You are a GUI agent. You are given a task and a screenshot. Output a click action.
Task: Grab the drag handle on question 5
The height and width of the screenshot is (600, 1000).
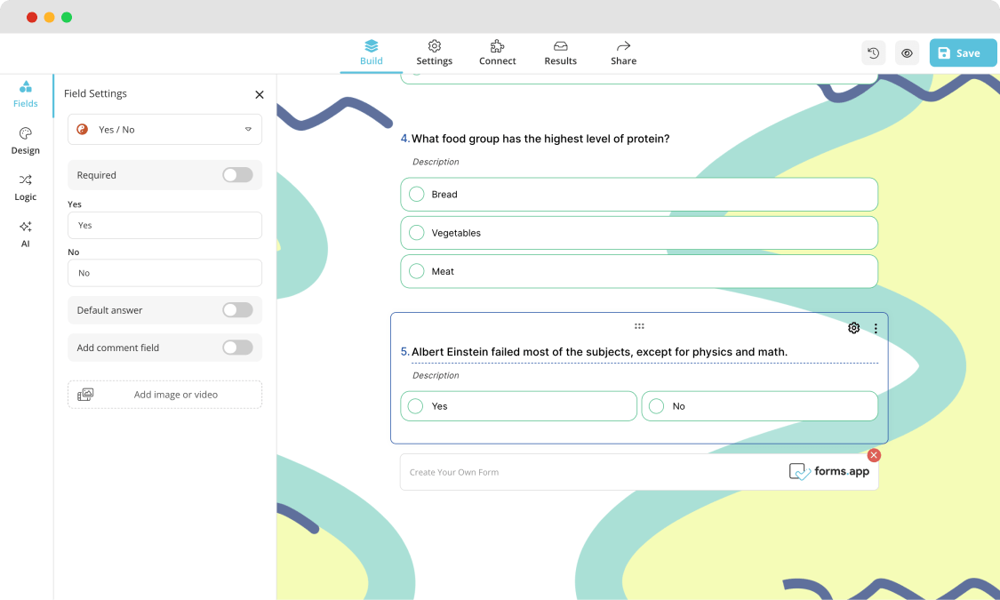pyautogui.click(x=639, y=326)
